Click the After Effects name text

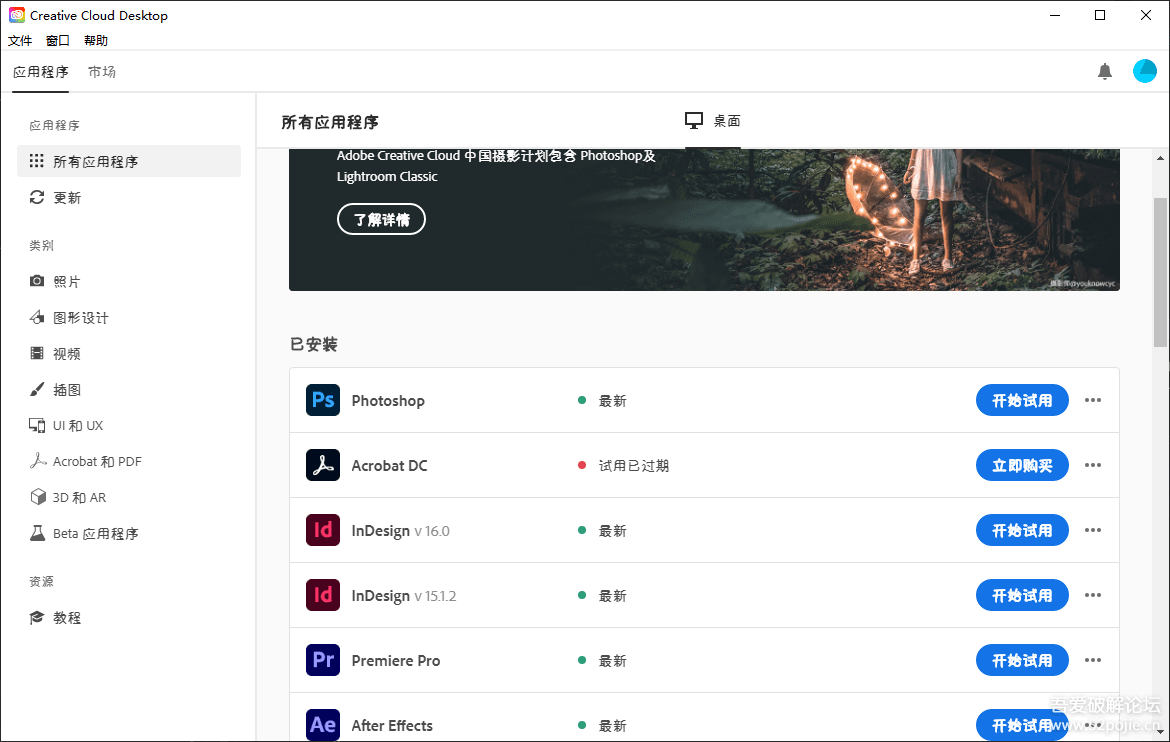click(x=392, y=725)
